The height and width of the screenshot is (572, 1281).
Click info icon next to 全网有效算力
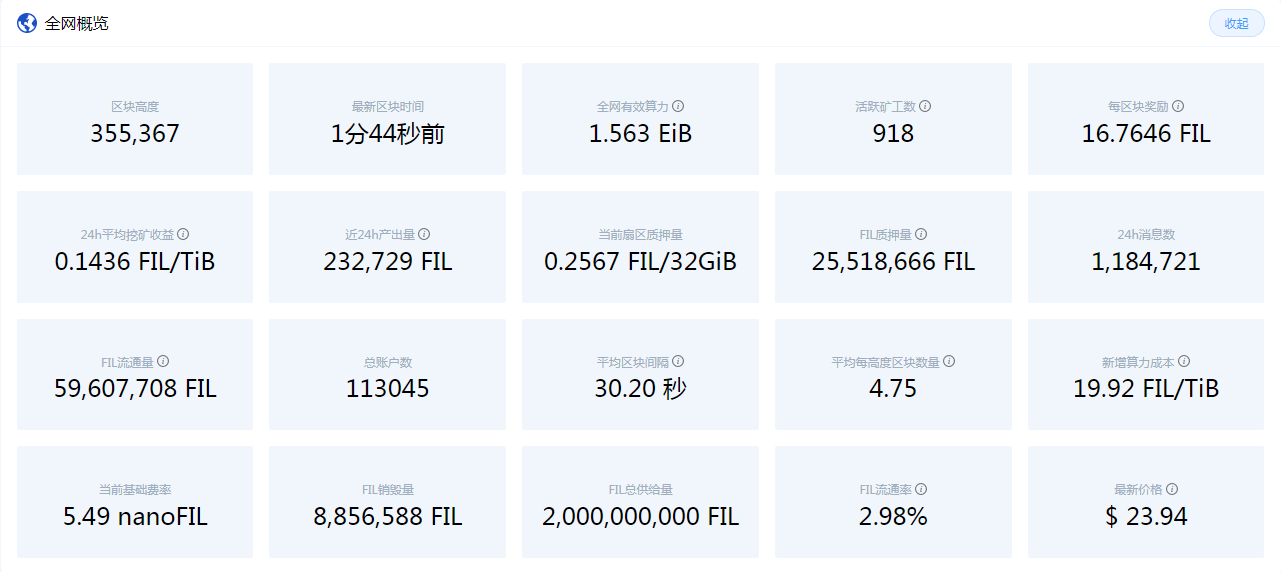(678, 106)
